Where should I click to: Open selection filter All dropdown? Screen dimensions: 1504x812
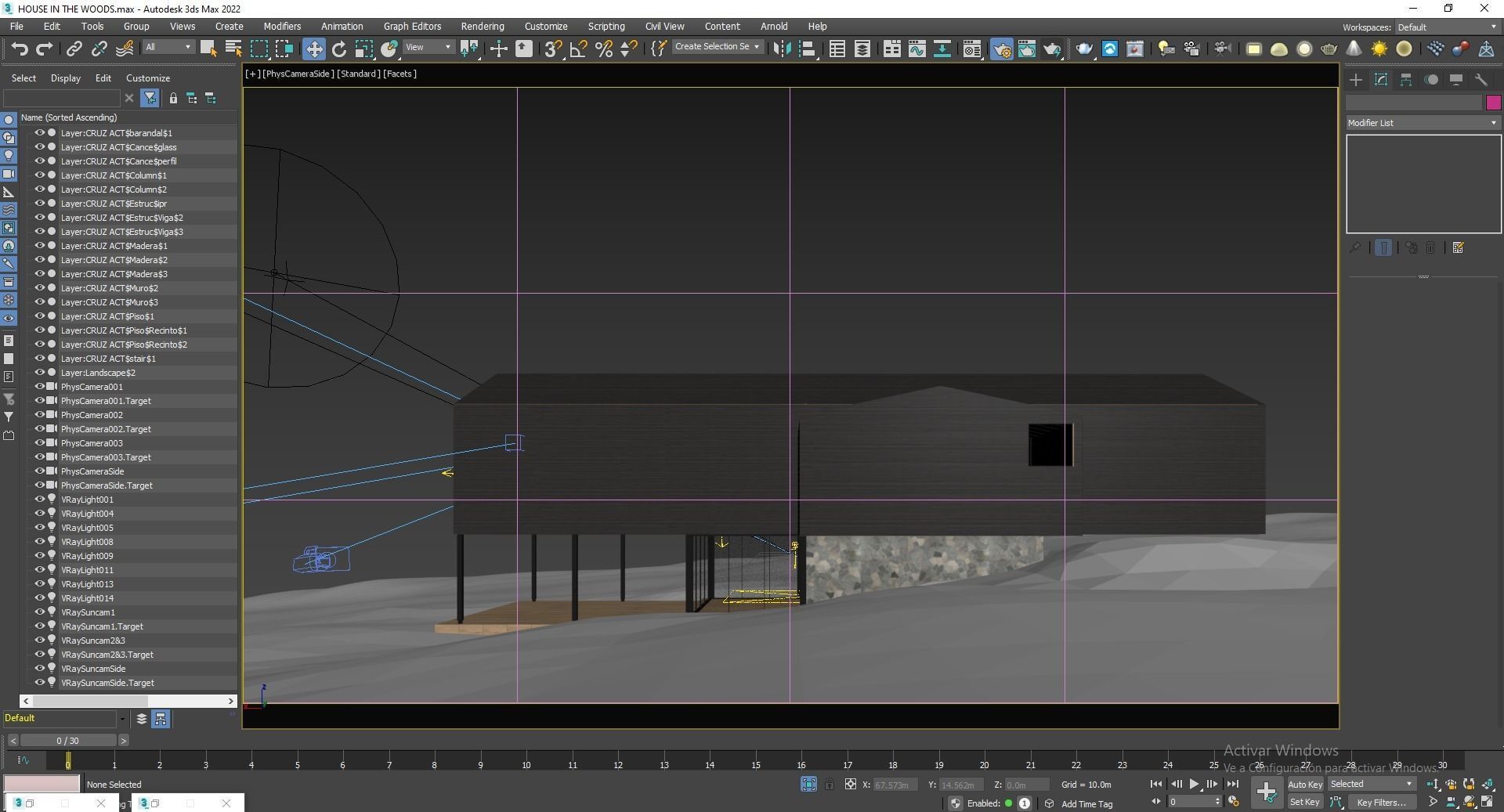pos(168,47)
